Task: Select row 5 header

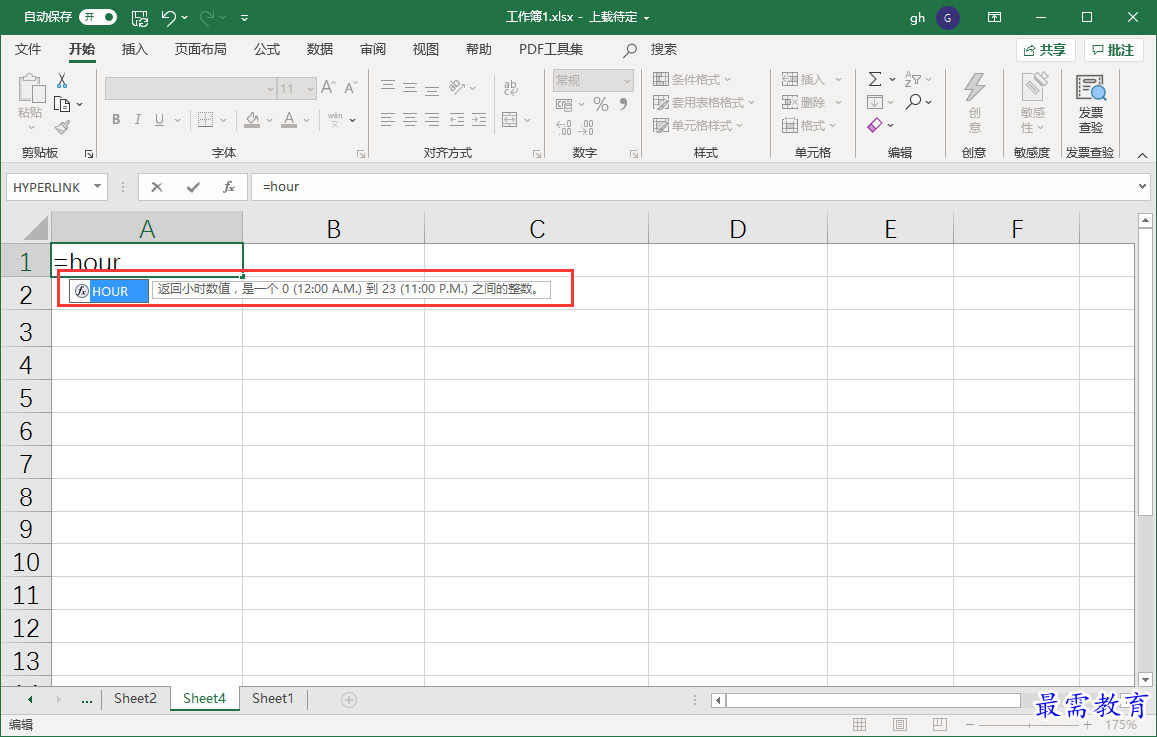Action: 26,398
